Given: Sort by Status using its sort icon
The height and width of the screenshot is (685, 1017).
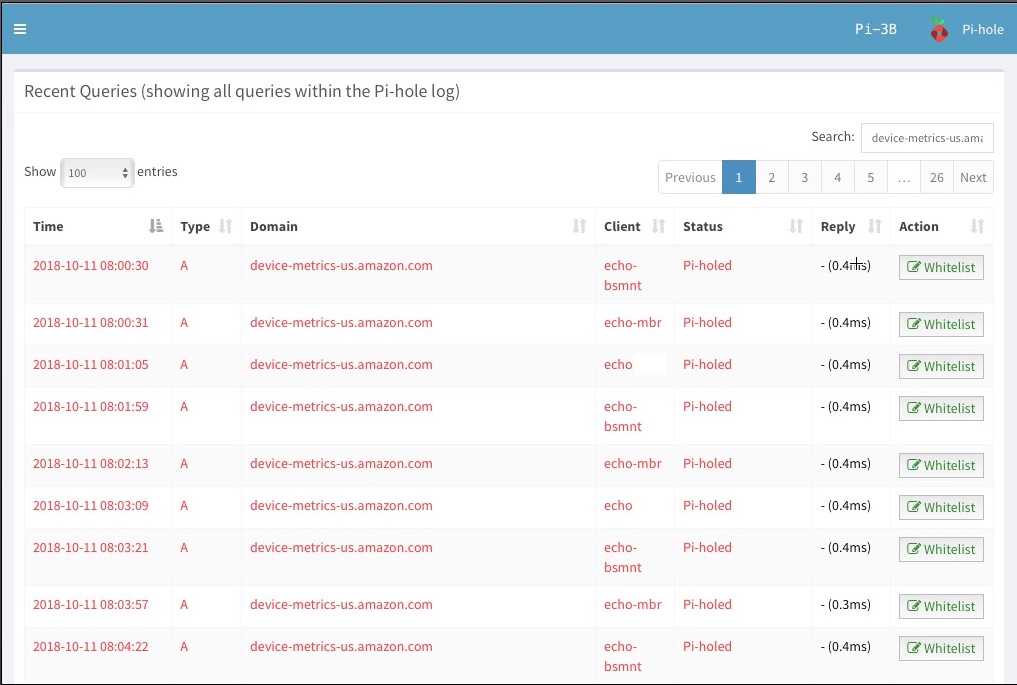Looking at the screenshot, I should [796, 226].
